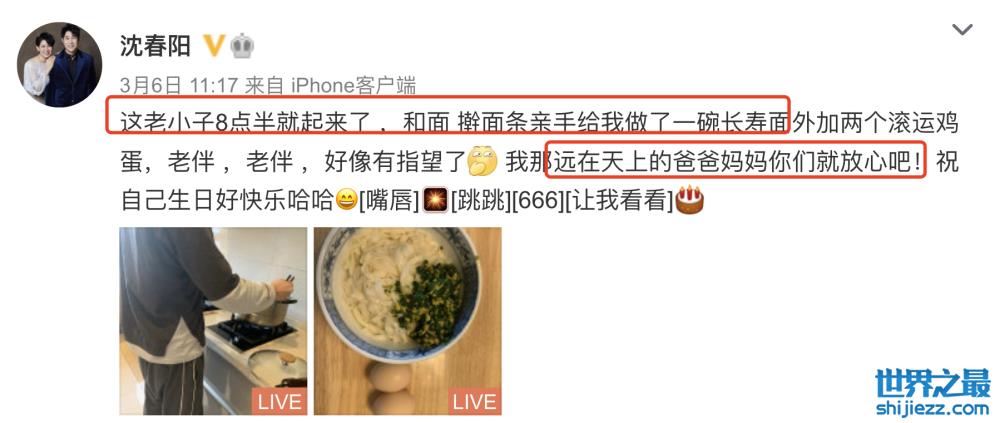Click the gold V verification badge

point(214,45)
